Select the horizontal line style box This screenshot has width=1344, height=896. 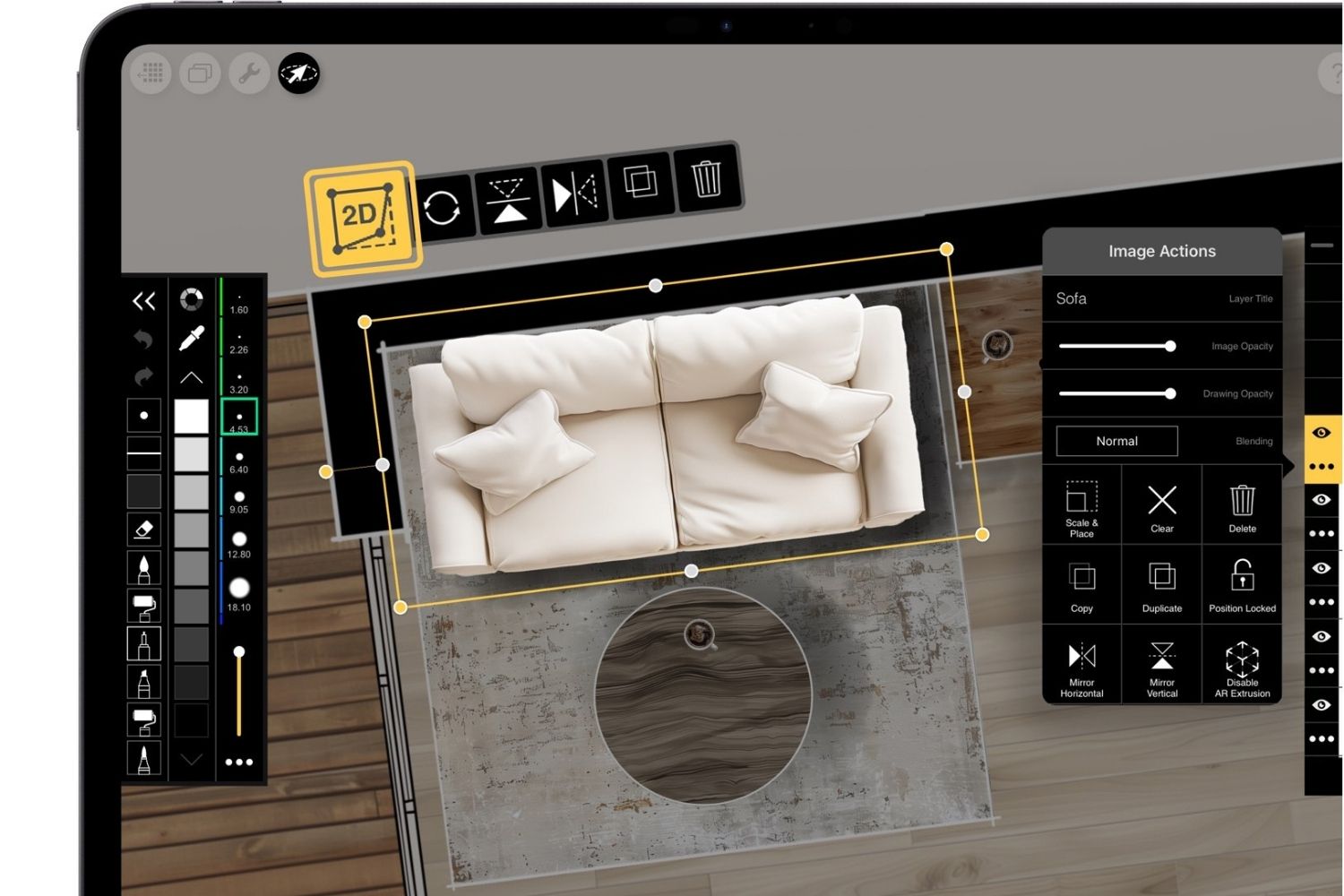click(143, 453)
